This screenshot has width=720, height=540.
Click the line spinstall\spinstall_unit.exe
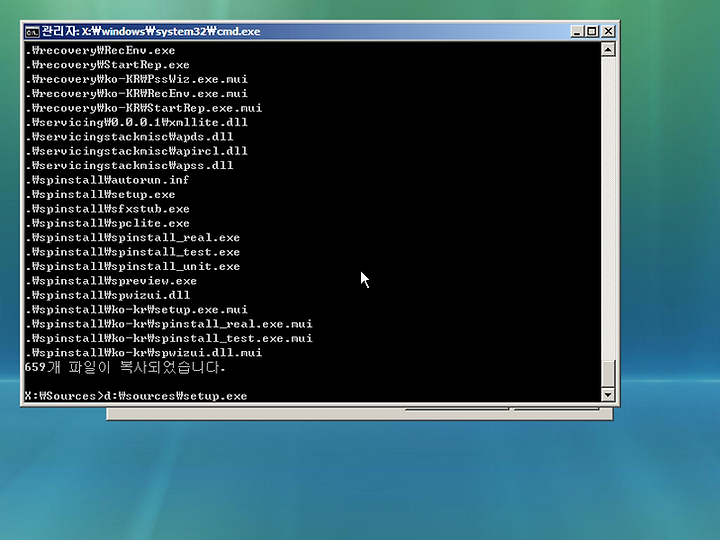tap(133, 266)
